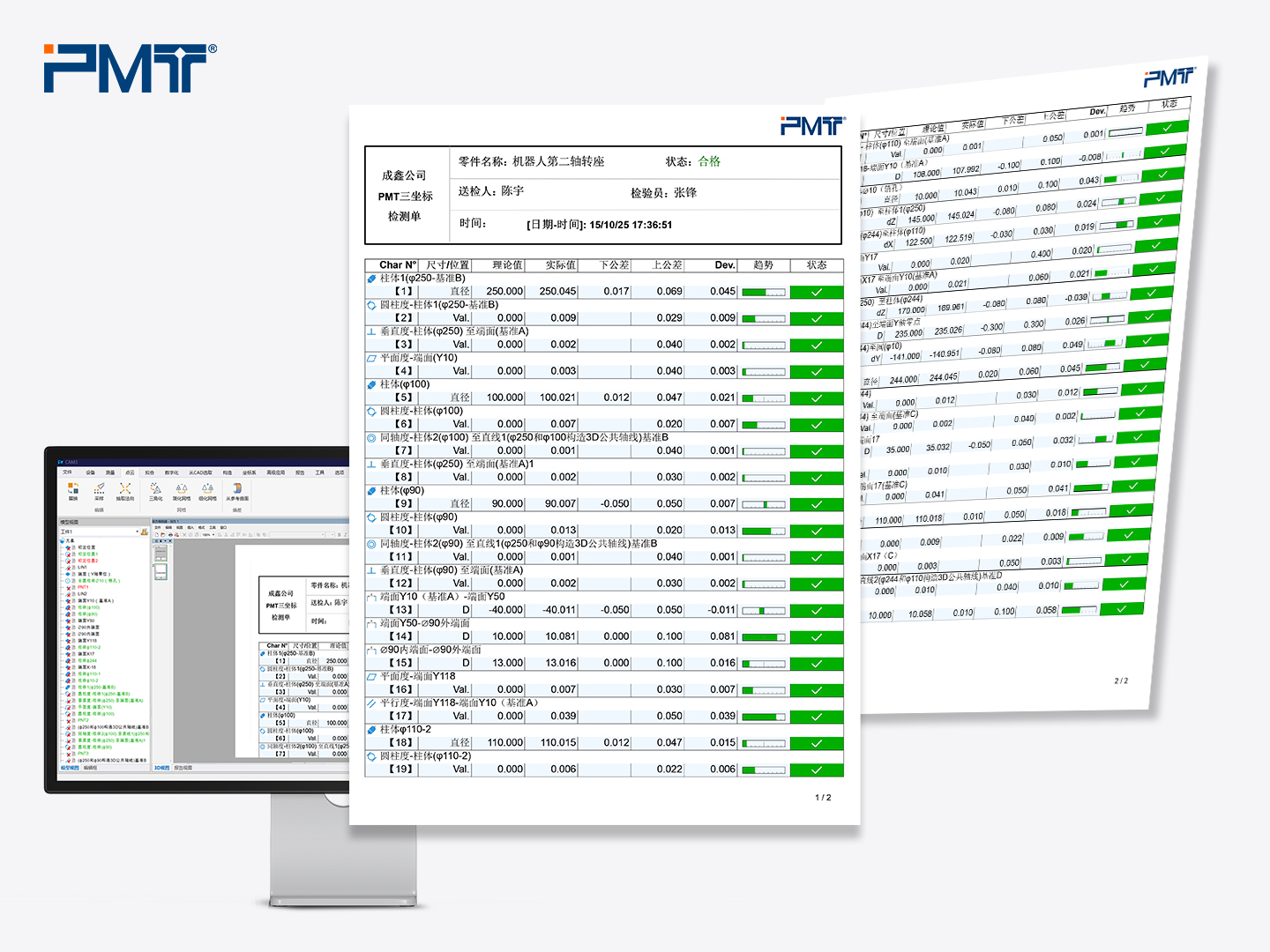Click the trend bar for row 【14】
Viewport: 1270px width, 952px height.
click(764, 636)
